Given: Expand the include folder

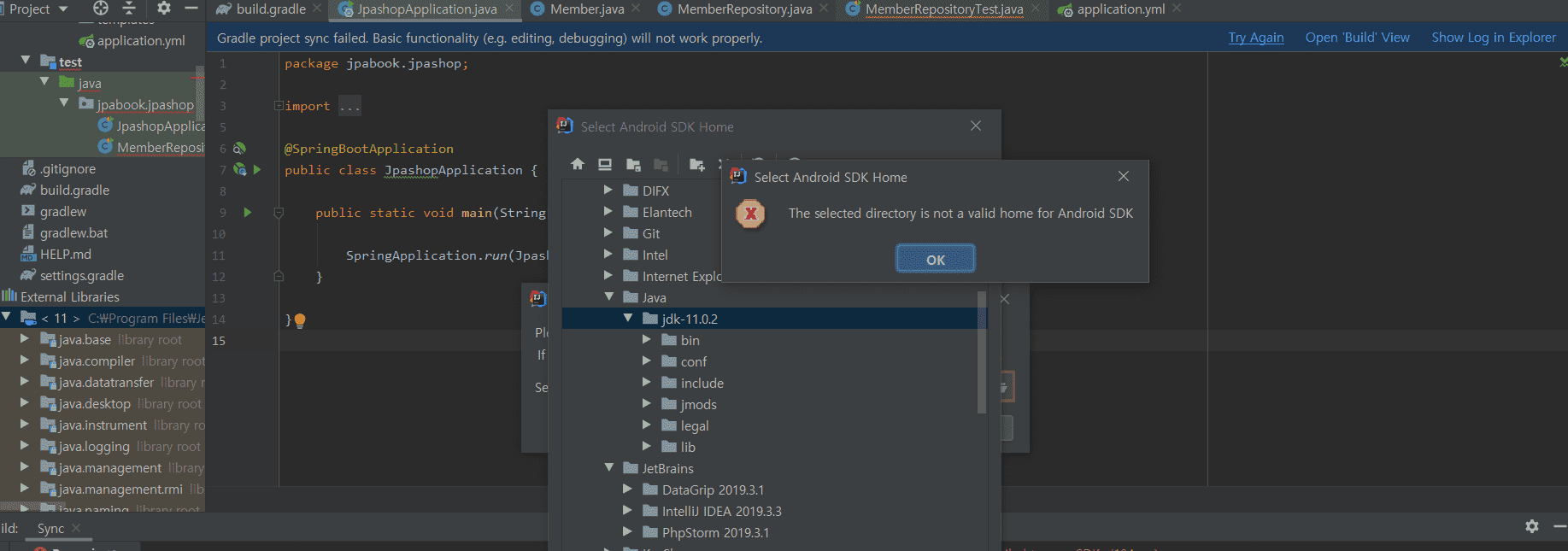Looking at the screenshot, I should [646, 382].
